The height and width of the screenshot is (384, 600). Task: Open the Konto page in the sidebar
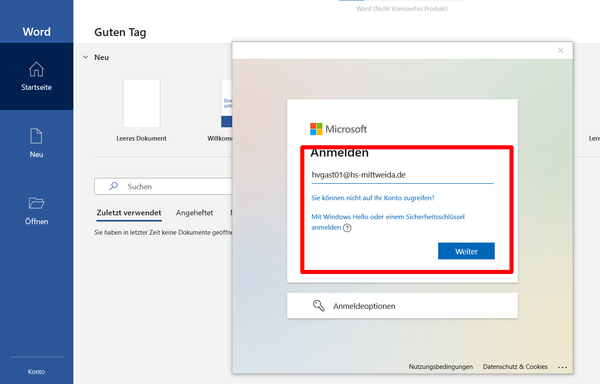point(36,371)
